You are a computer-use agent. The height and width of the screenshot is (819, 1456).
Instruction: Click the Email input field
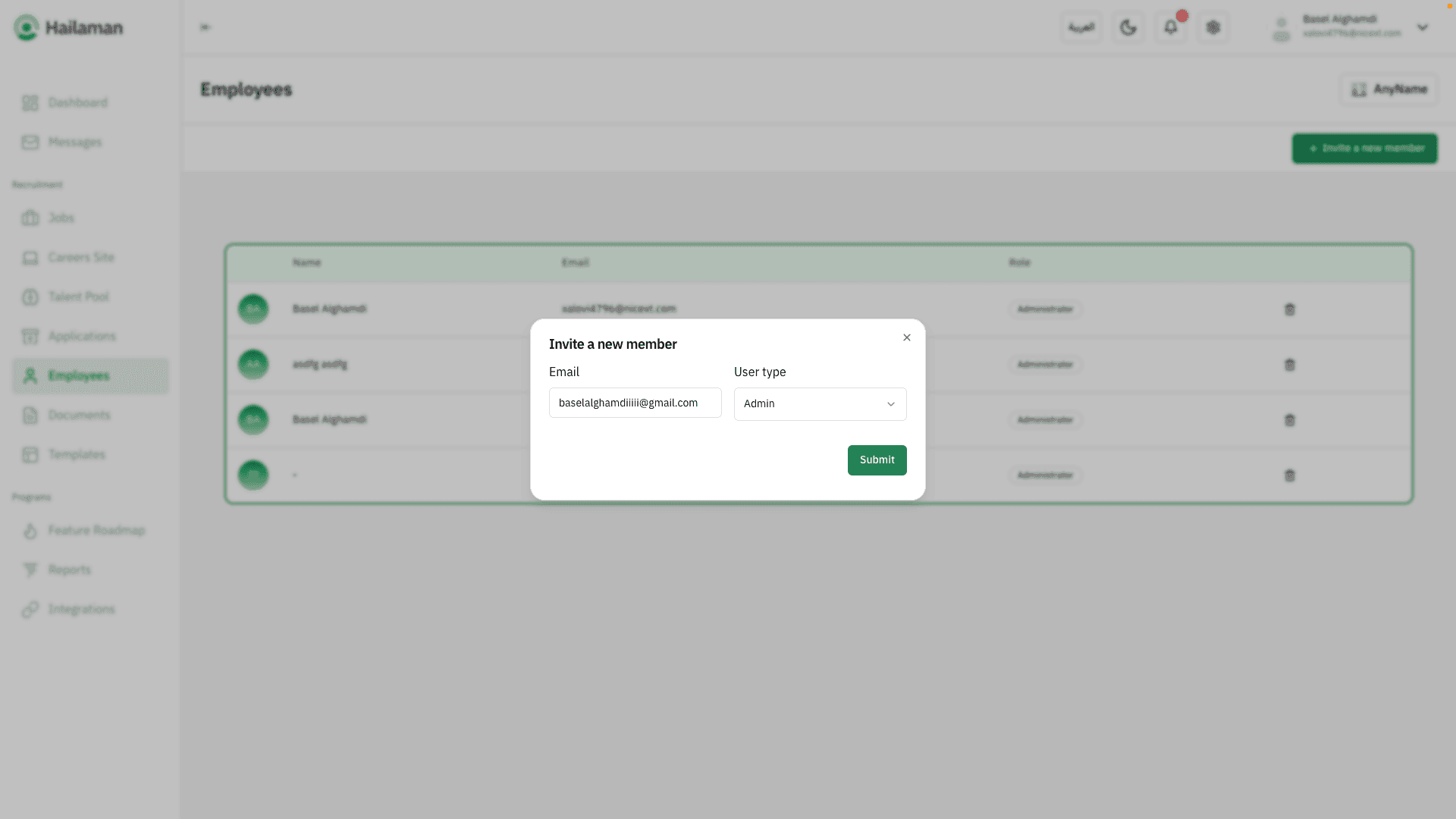coord(635,403)
